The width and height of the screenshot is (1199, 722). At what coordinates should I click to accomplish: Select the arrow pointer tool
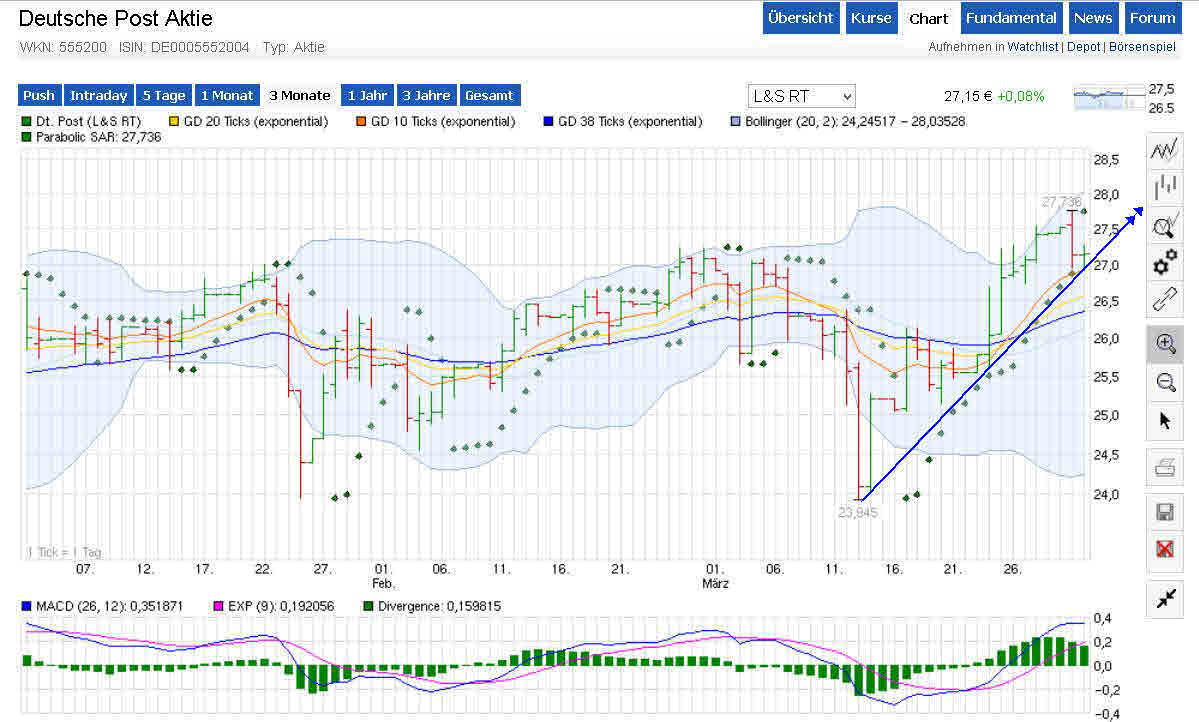1164,420
